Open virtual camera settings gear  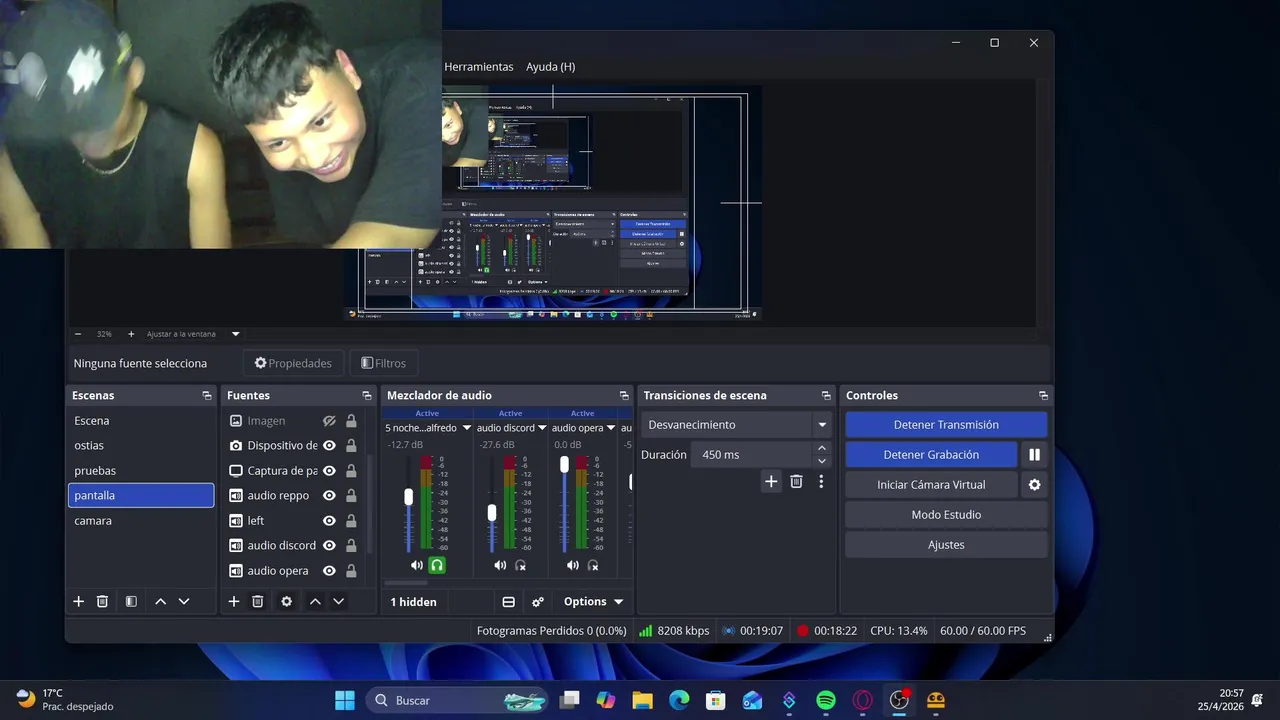pos(1034,484)
